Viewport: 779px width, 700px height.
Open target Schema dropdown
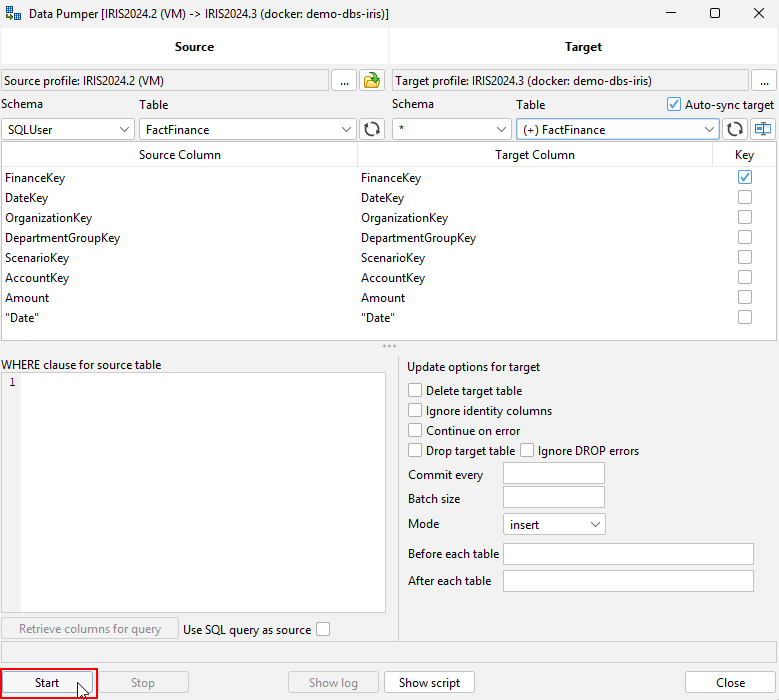point(452,130)
